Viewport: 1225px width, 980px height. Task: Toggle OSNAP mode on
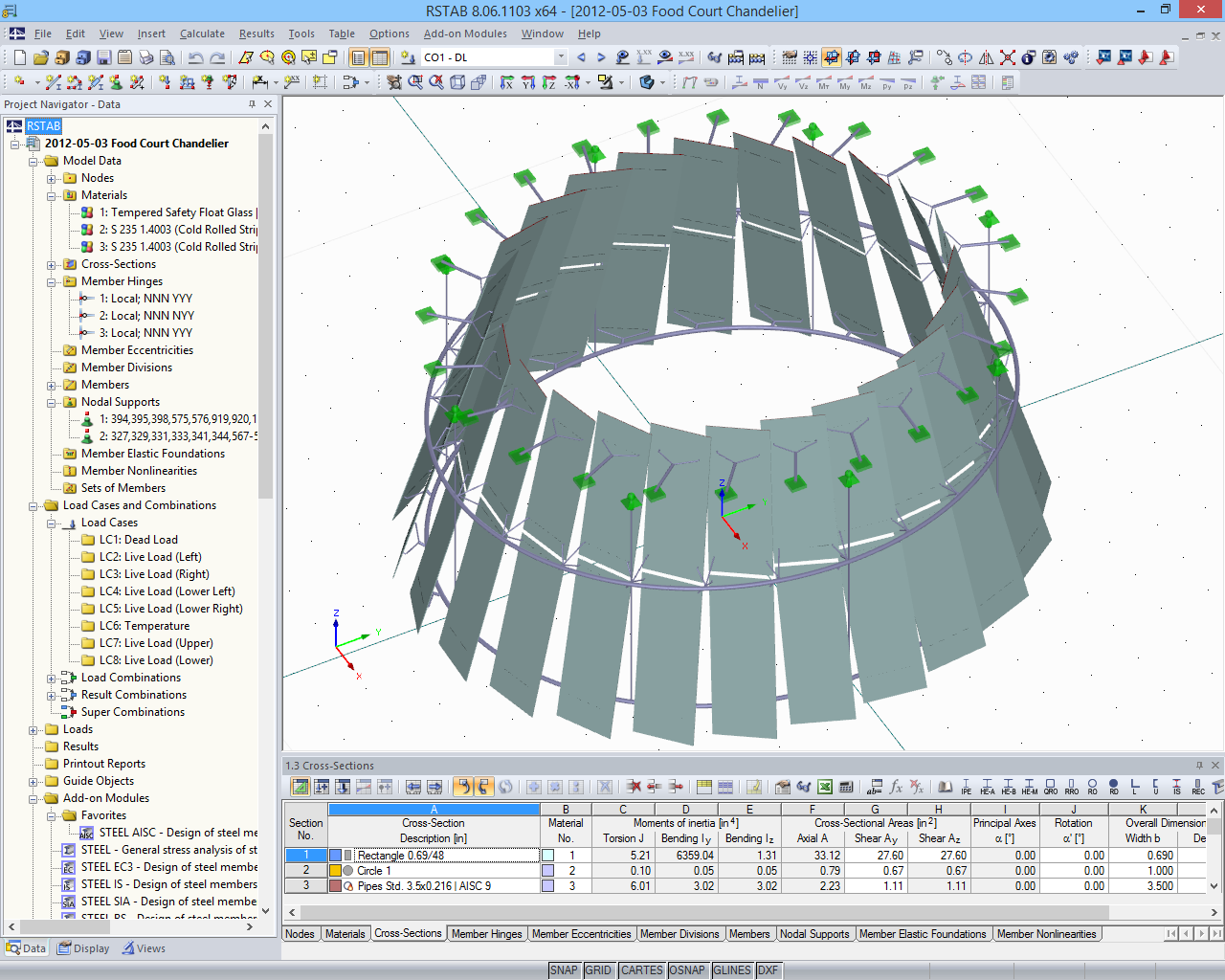coord(687,969)
